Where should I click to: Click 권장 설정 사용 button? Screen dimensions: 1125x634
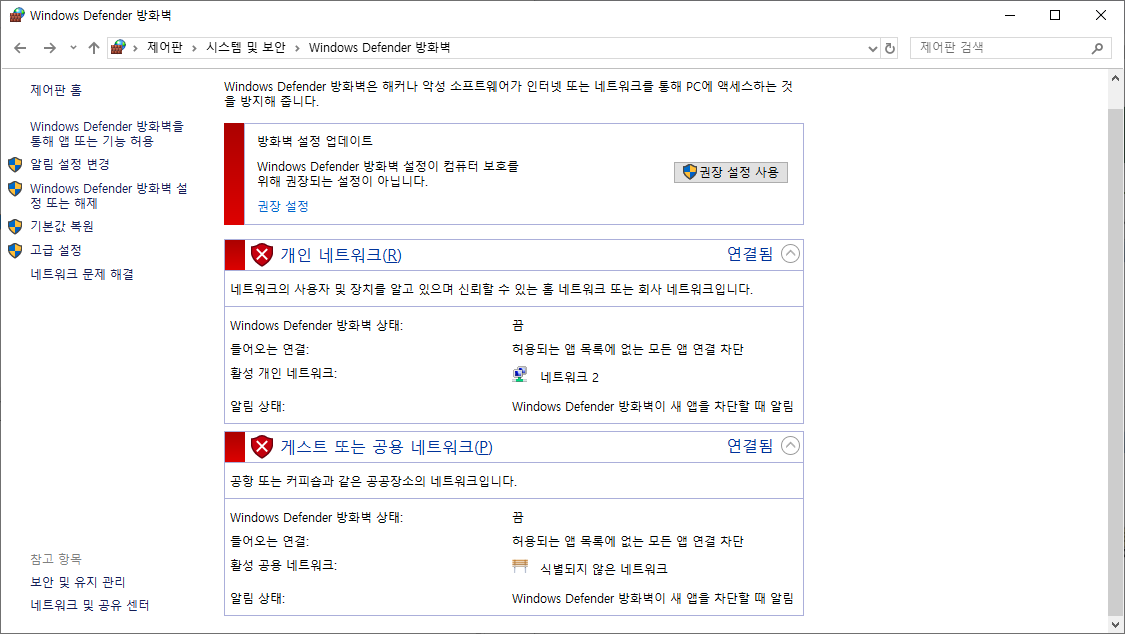pyautogui.click(x=730, y=172)
